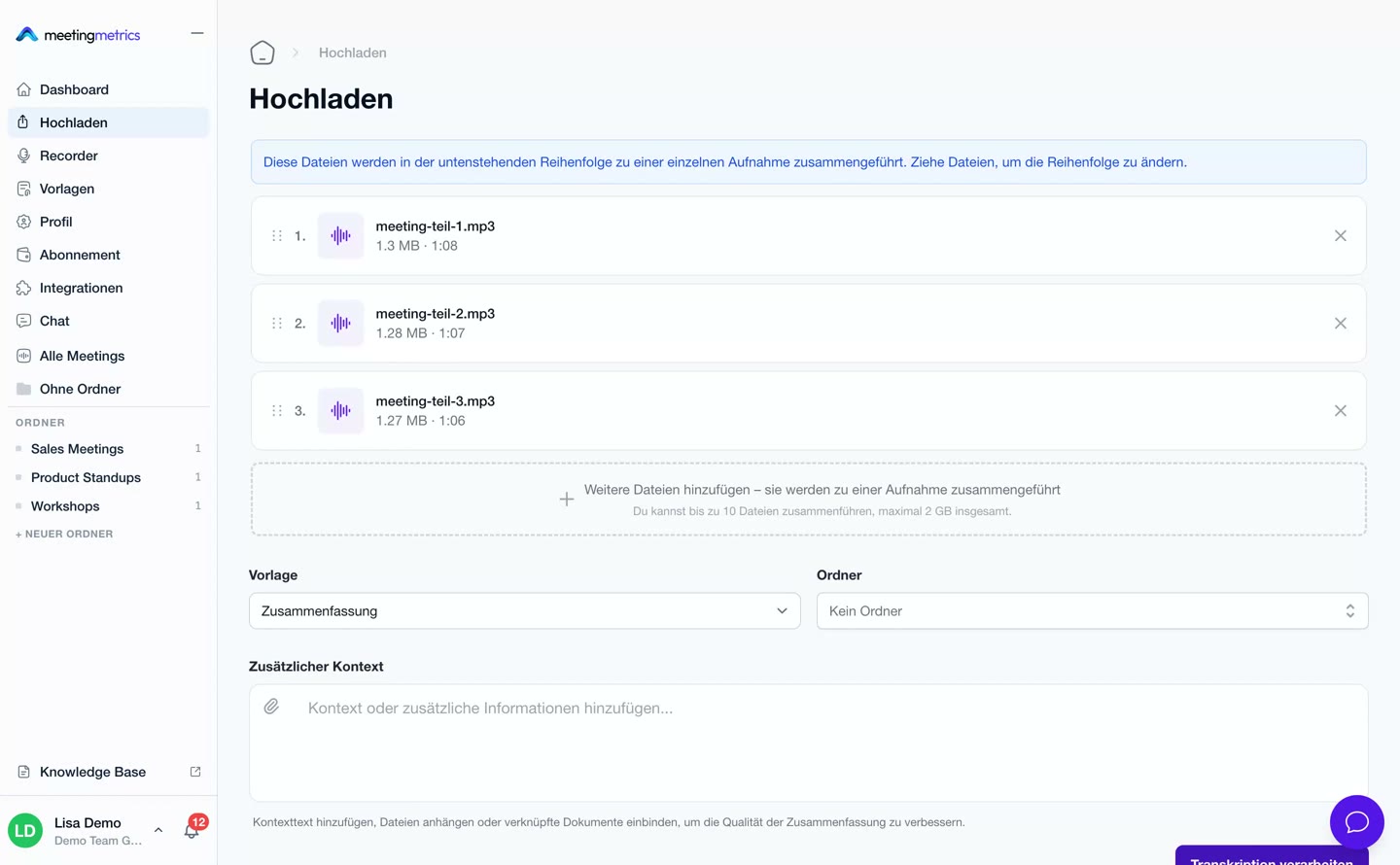The width and height of the screenshot is (1400, 865).
Task: Click waveform icon of meeting-teil-1.mp3
Action: click(340, 236)
